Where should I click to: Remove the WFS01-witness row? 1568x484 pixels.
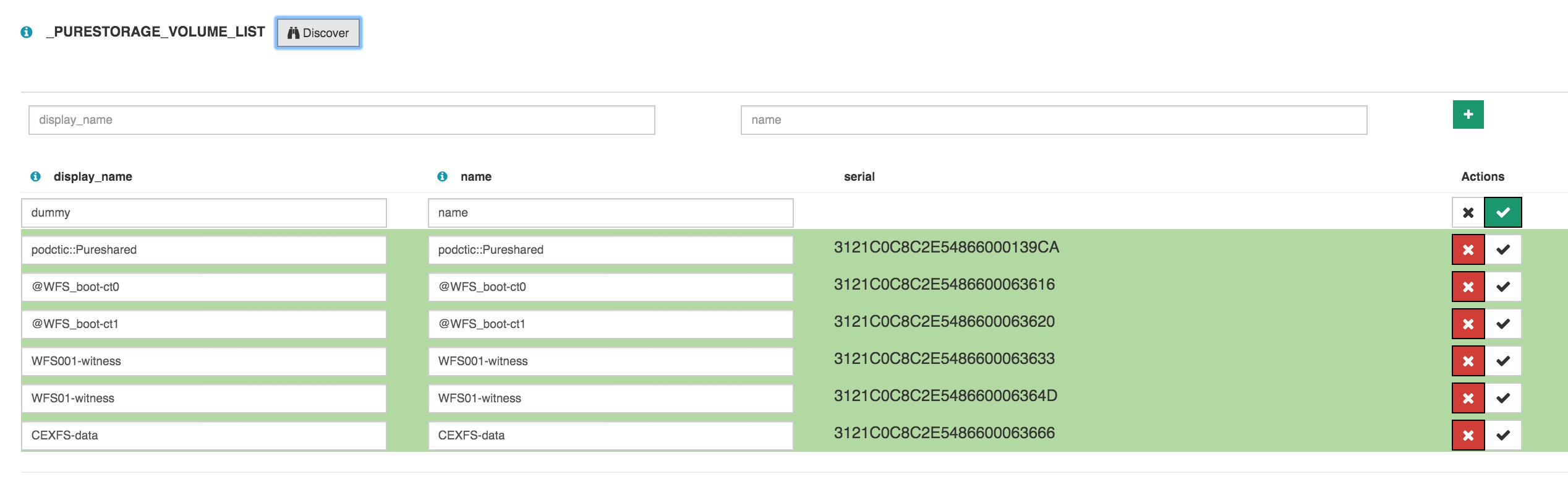click(x=1468, y=399)
